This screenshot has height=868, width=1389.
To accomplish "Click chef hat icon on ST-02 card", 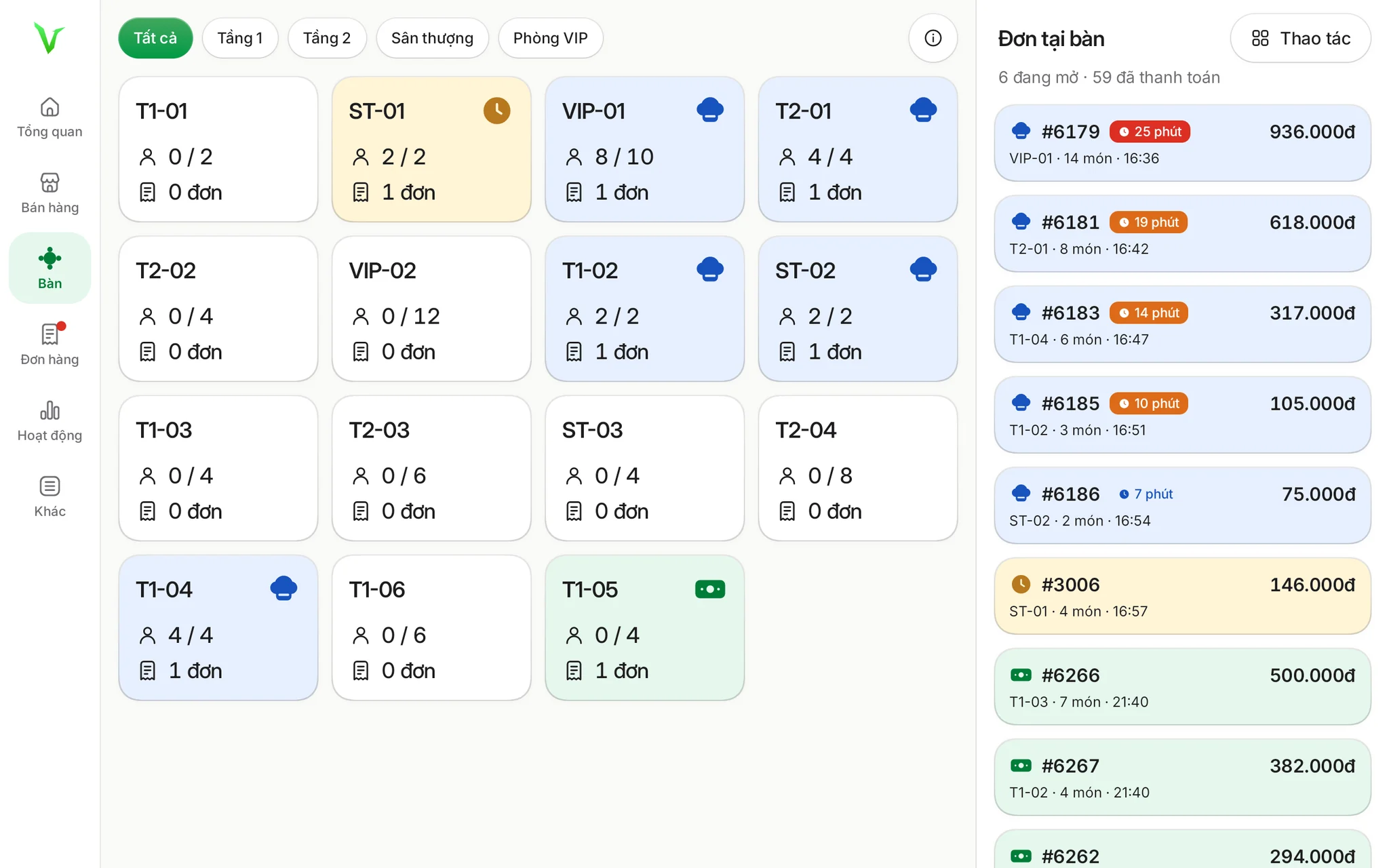I will pos(923,269).
